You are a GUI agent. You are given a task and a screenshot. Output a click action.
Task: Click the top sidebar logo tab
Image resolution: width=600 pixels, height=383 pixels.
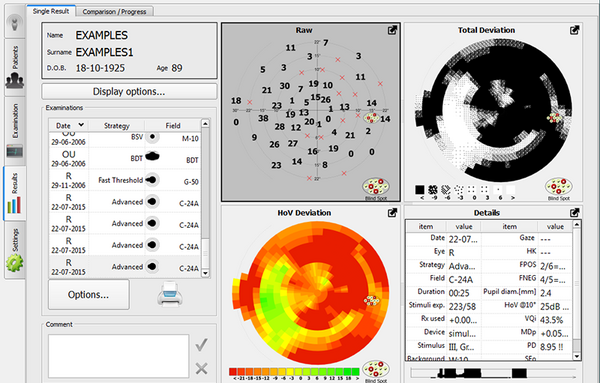pyautogui.click(x=15, y=23)
